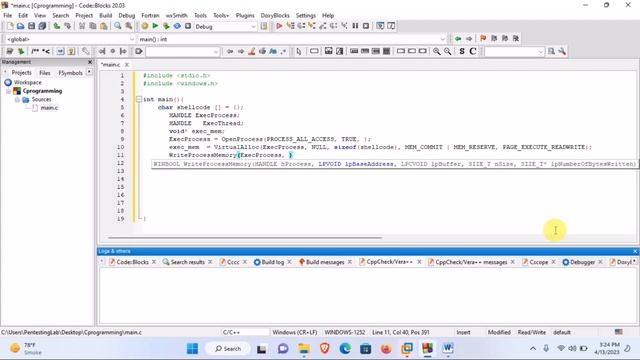
Task: Select main.c in the project tree
Action: pyautogui.click(x=49, y=108)
